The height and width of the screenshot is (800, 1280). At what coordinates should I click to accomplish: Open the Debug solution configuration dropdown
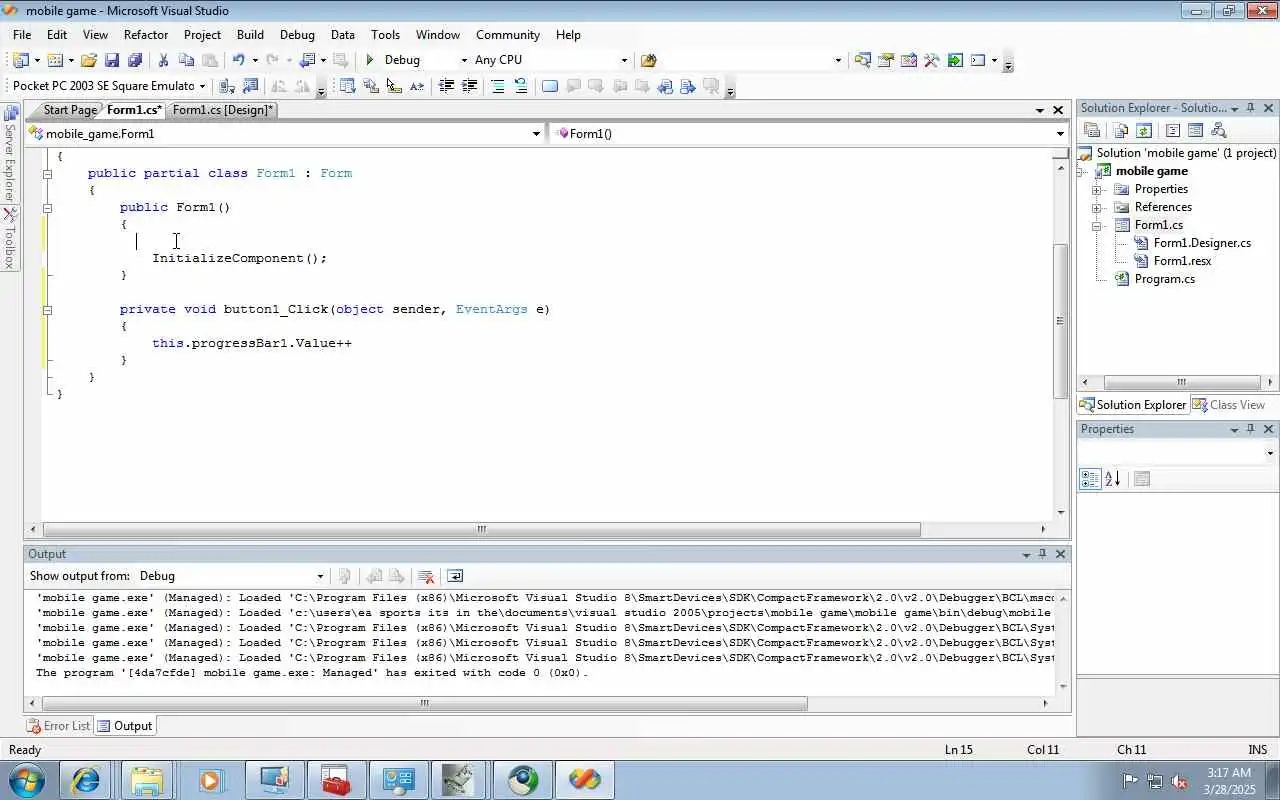(x=464, y=60)
